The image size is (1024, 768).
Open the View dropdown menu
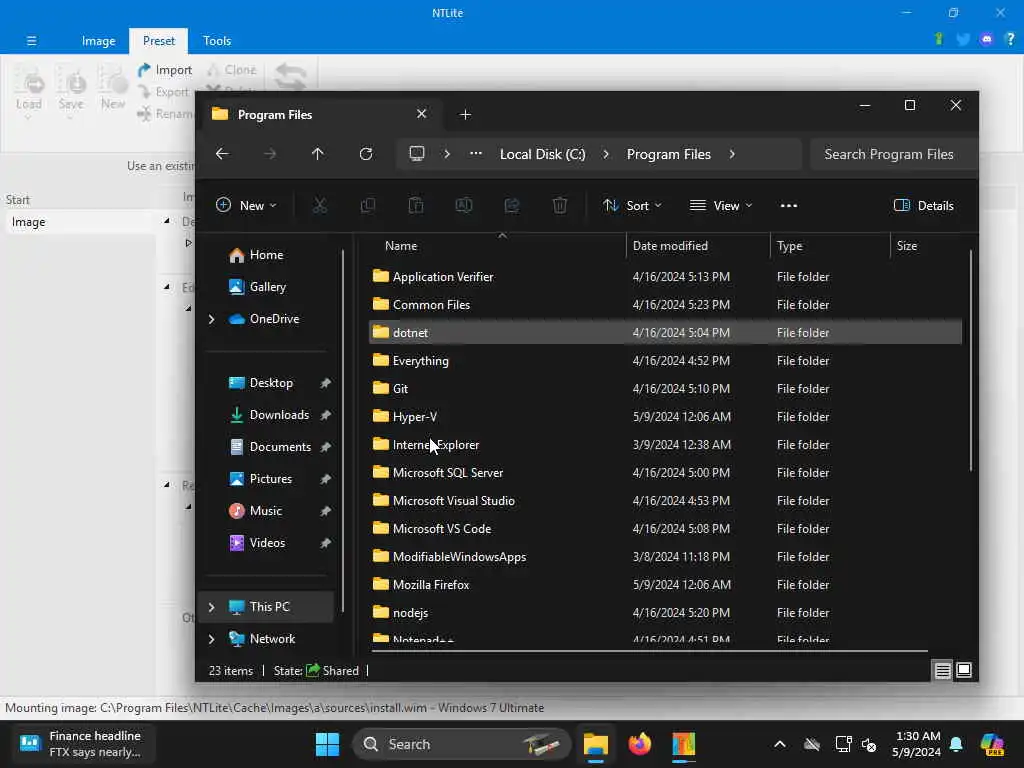click(721, 206)
